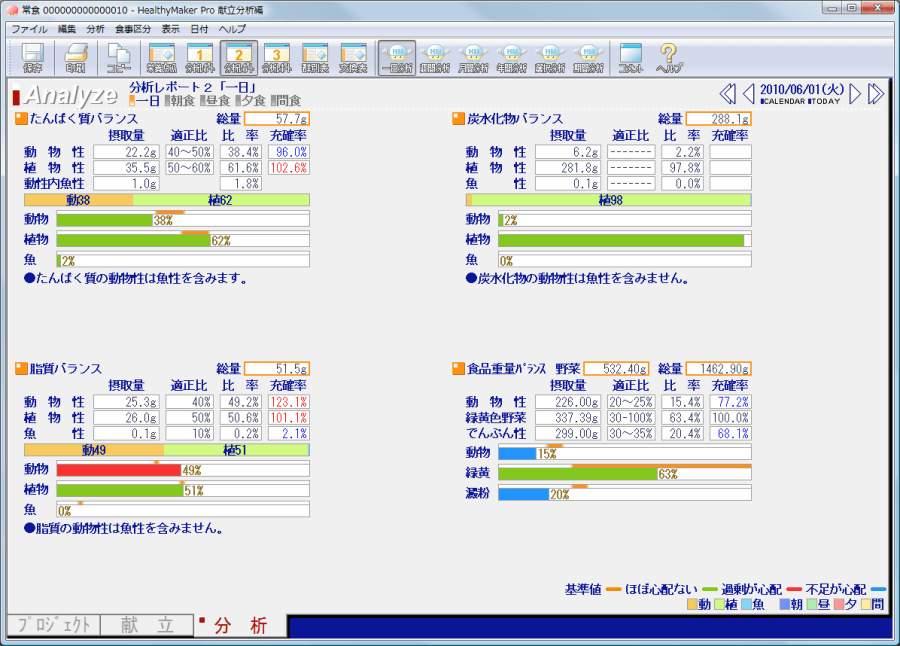Click the carbohydrate total field showing 288.1g
900x646 pixels.
coord(719,119)
